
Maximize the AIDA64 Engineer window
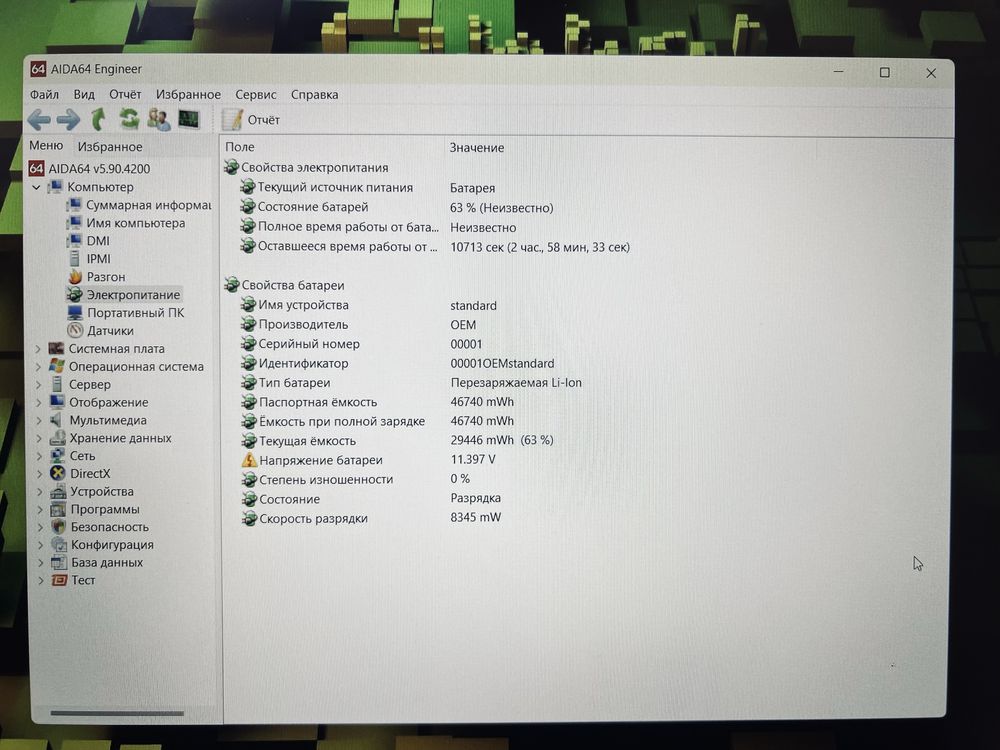pyautogui.click(x=885, y=73)
